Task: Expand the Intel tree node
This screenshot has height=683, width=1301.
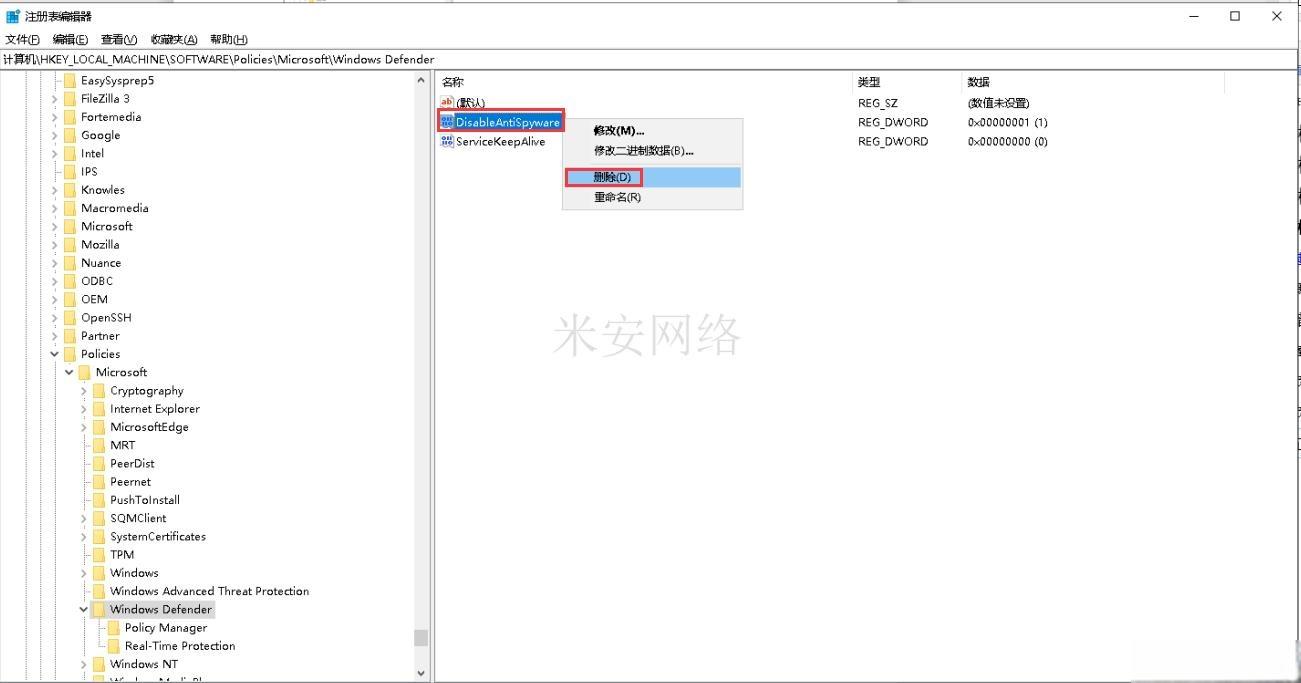Action: (x=55, y=153)
